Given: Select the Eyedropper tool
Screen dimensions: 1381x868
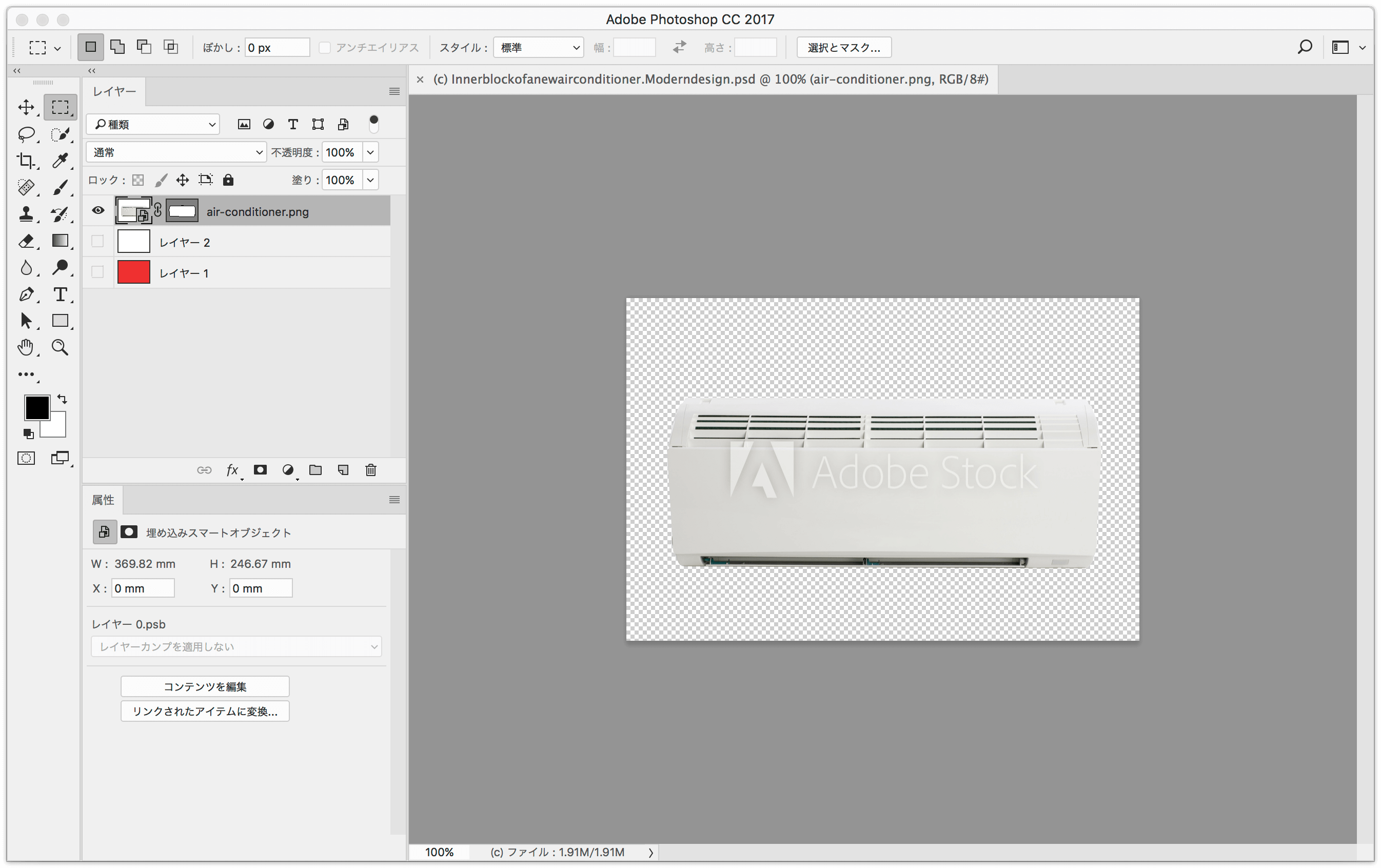Looking at the screenshot, I should pyautogui.click(x=60, y=161).
